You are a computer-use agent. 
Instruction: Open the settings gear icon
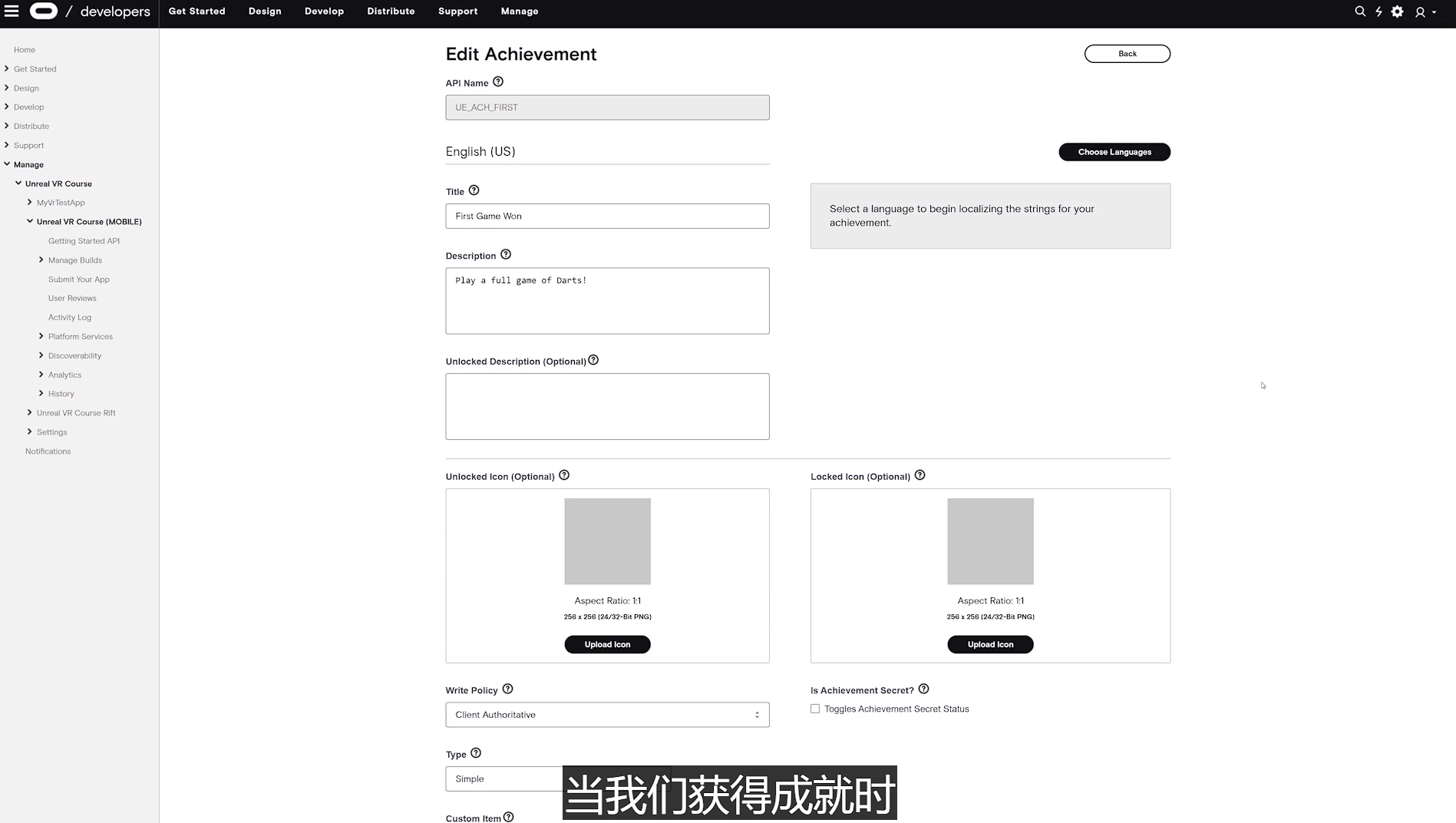pos(1398,12)
